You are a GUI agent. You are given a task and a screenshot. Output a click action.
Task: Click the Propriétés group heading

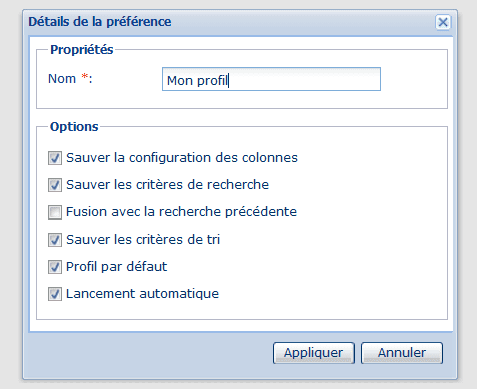82,50
